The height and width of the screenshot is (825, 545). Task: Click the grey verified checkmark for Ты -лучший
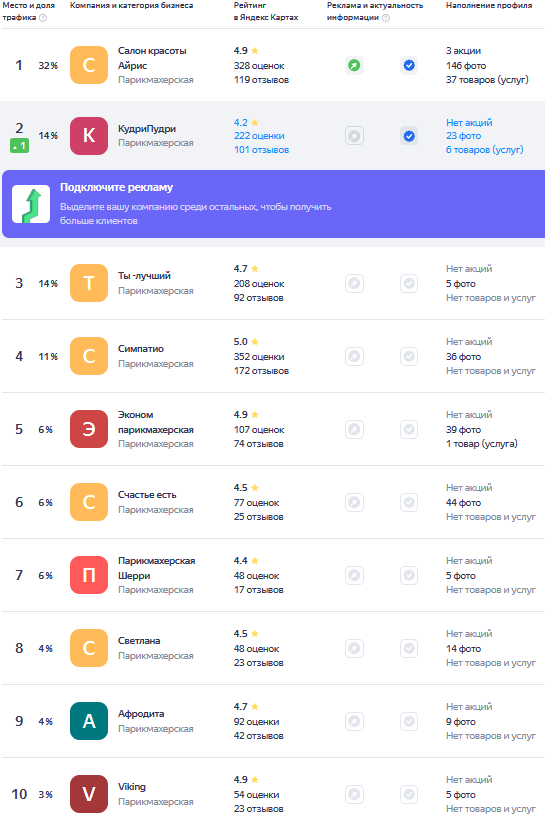(409, 284)
